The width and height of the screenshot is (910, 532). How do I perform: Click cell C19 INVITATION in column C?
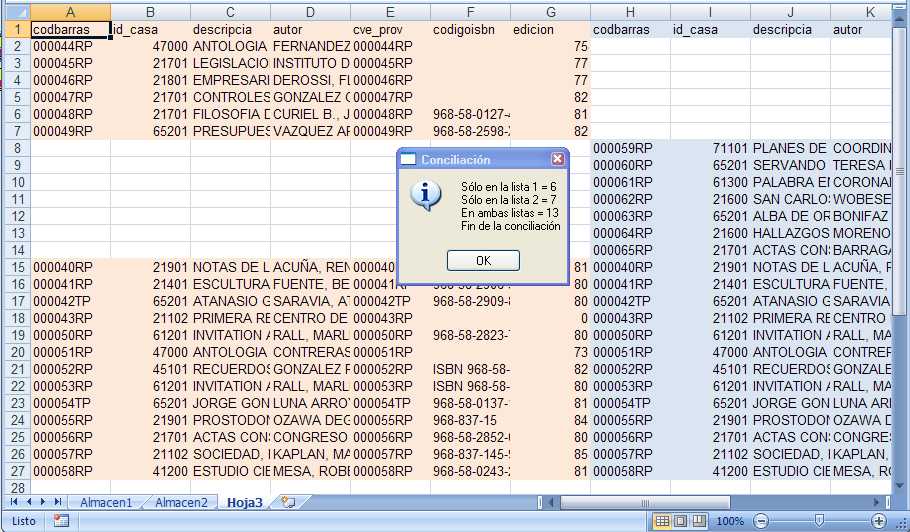230,335
